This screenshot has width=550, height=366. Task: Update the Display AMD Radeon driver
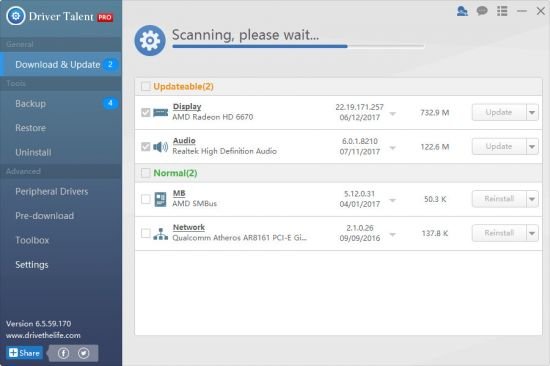(499, 112)
